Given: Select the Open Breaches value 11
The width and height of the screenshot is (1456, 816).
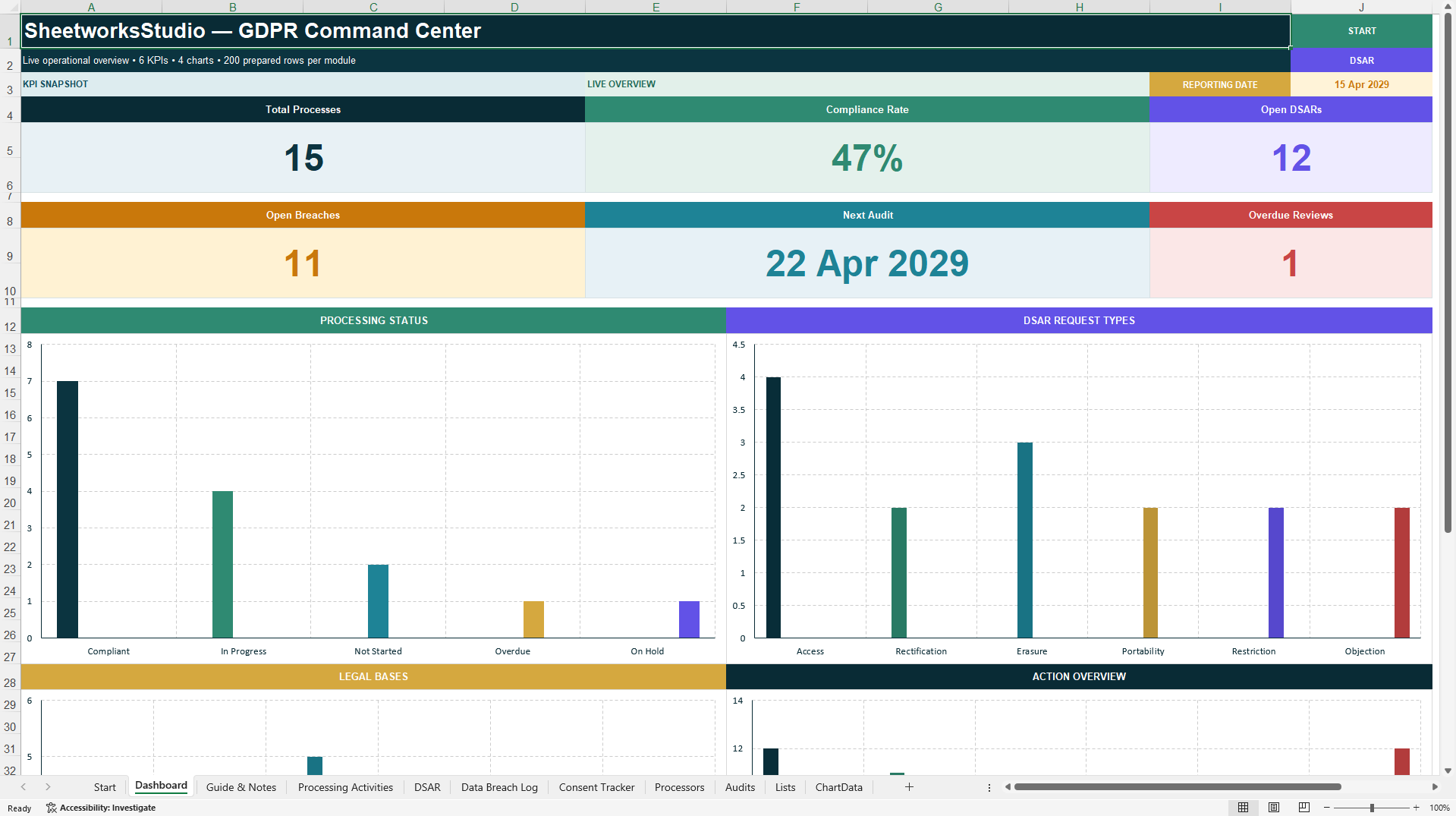Looking at the screenshot, I should point(303,263).
